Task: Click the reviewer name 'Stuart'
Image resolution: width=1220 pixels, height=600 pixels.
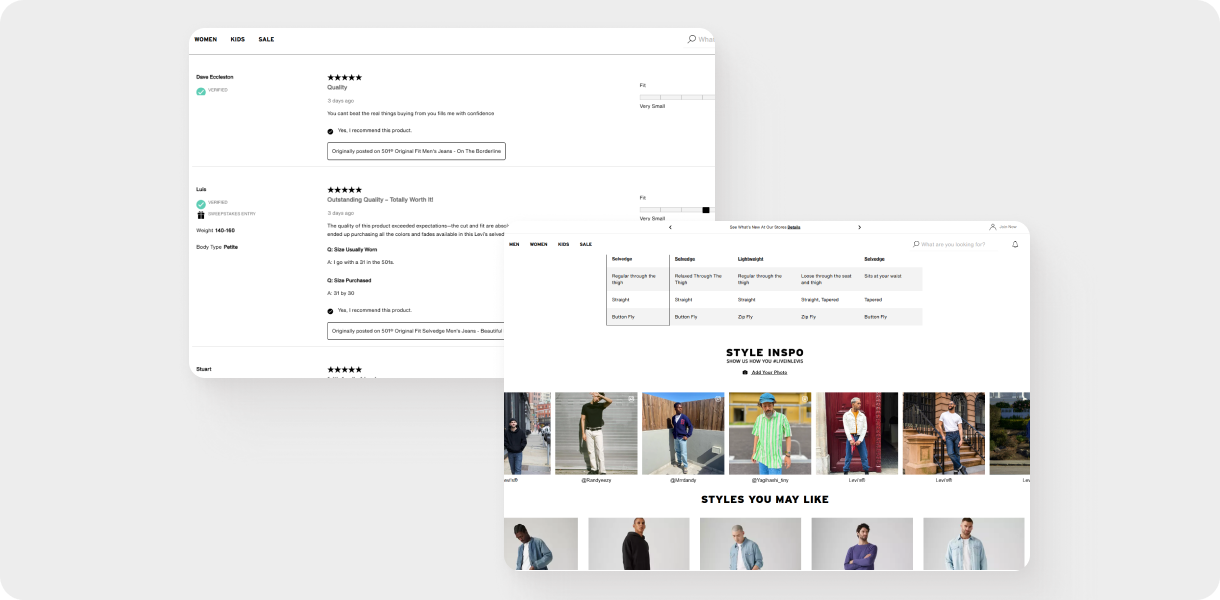Action: point(204,369)
